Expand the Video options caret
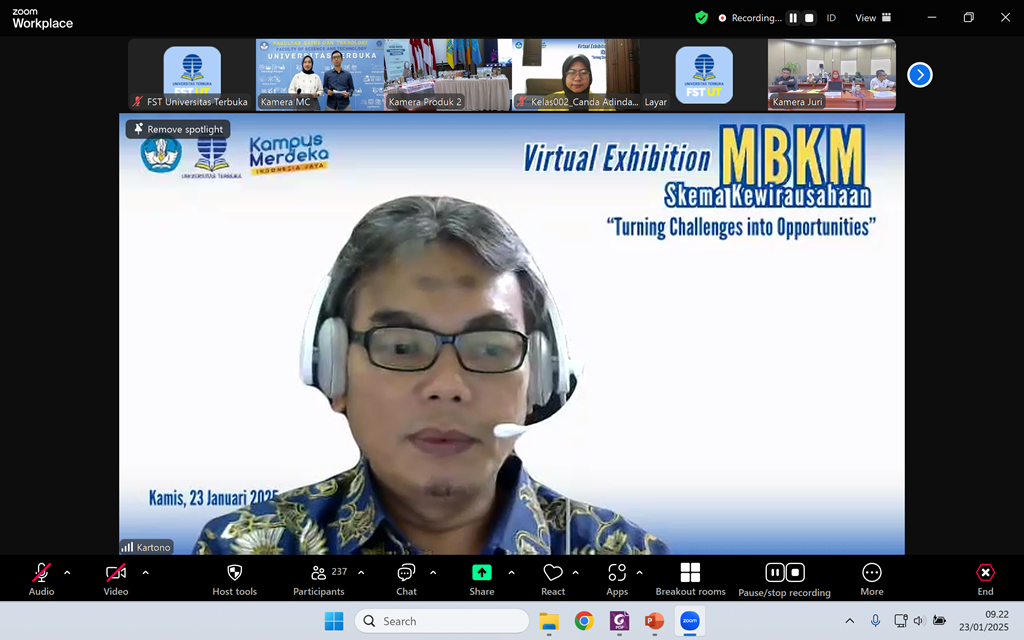 [x=145, y=573]
